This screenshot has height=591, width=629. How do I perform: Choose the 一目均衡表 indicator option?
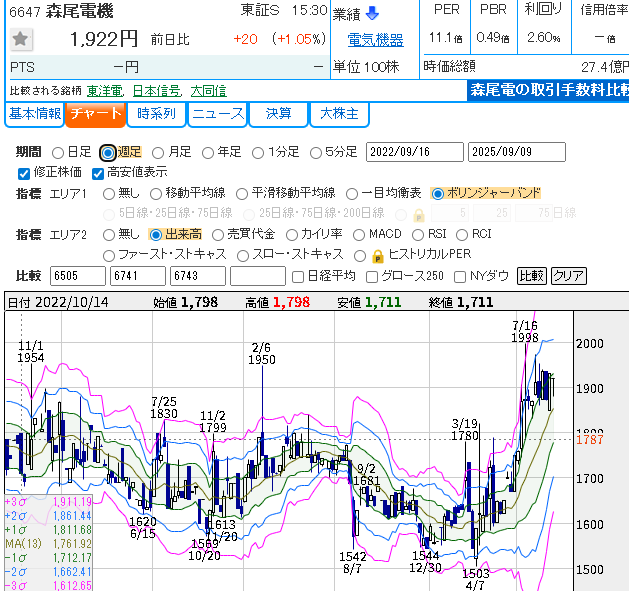coord(352,193)
